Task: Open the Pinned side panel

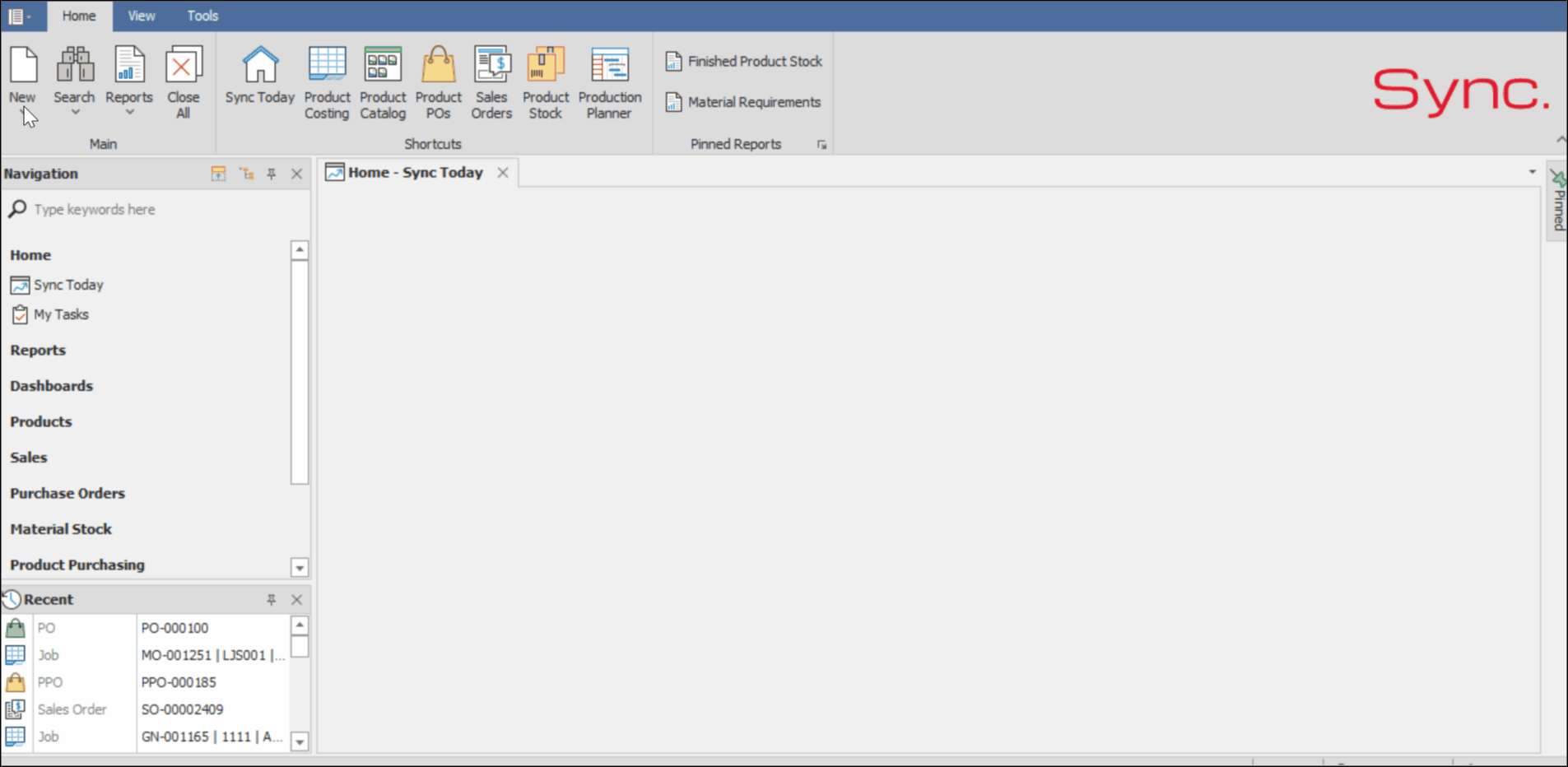Action: click(x=1558, y=202)
